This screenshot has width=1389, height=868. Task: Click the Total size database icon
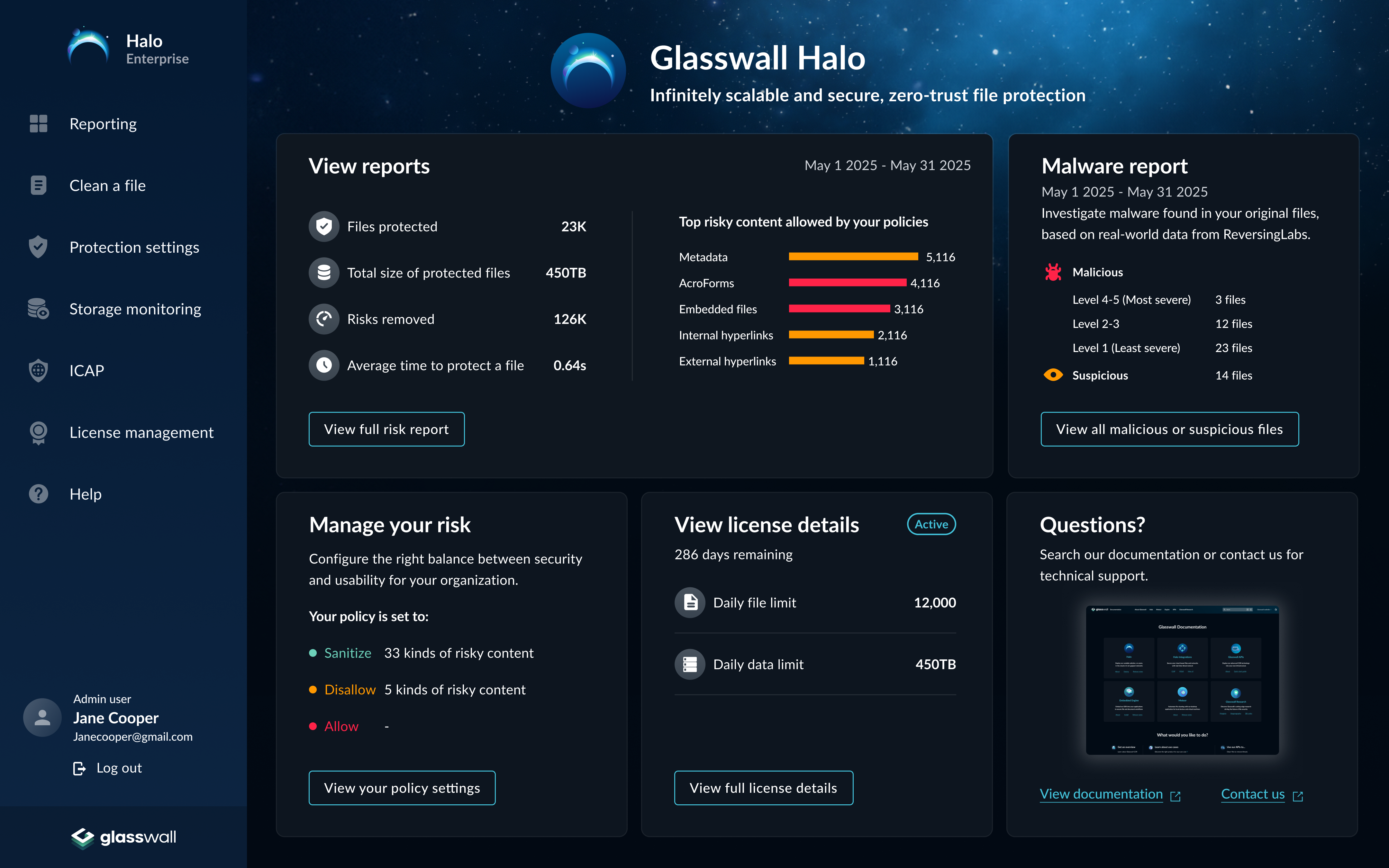324,273
